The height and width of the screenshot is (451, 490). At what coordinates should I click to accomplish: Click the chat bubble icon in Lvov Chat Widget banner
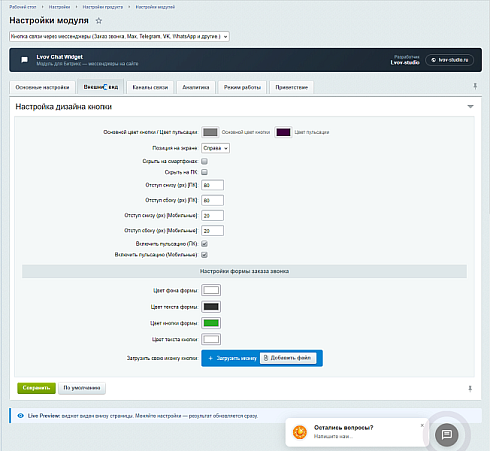click(24, 60)
